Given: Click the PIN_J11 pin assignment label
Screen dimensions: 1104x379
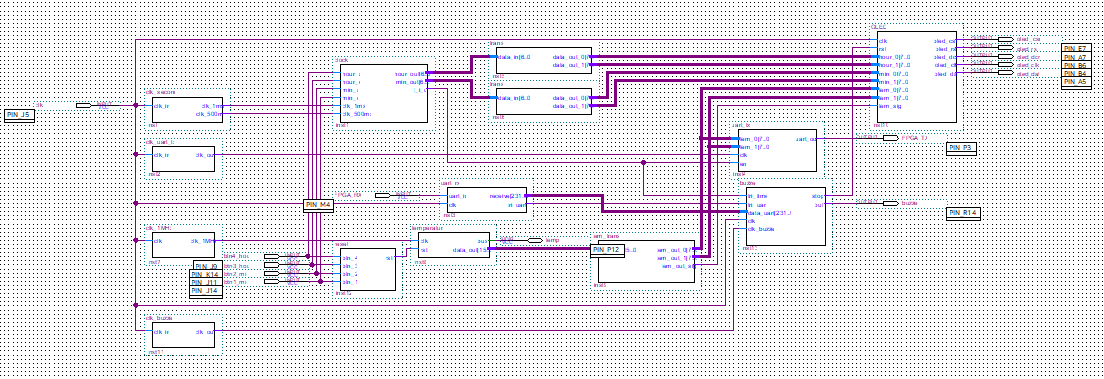Looking at the screenshot, I should (206, 282).
